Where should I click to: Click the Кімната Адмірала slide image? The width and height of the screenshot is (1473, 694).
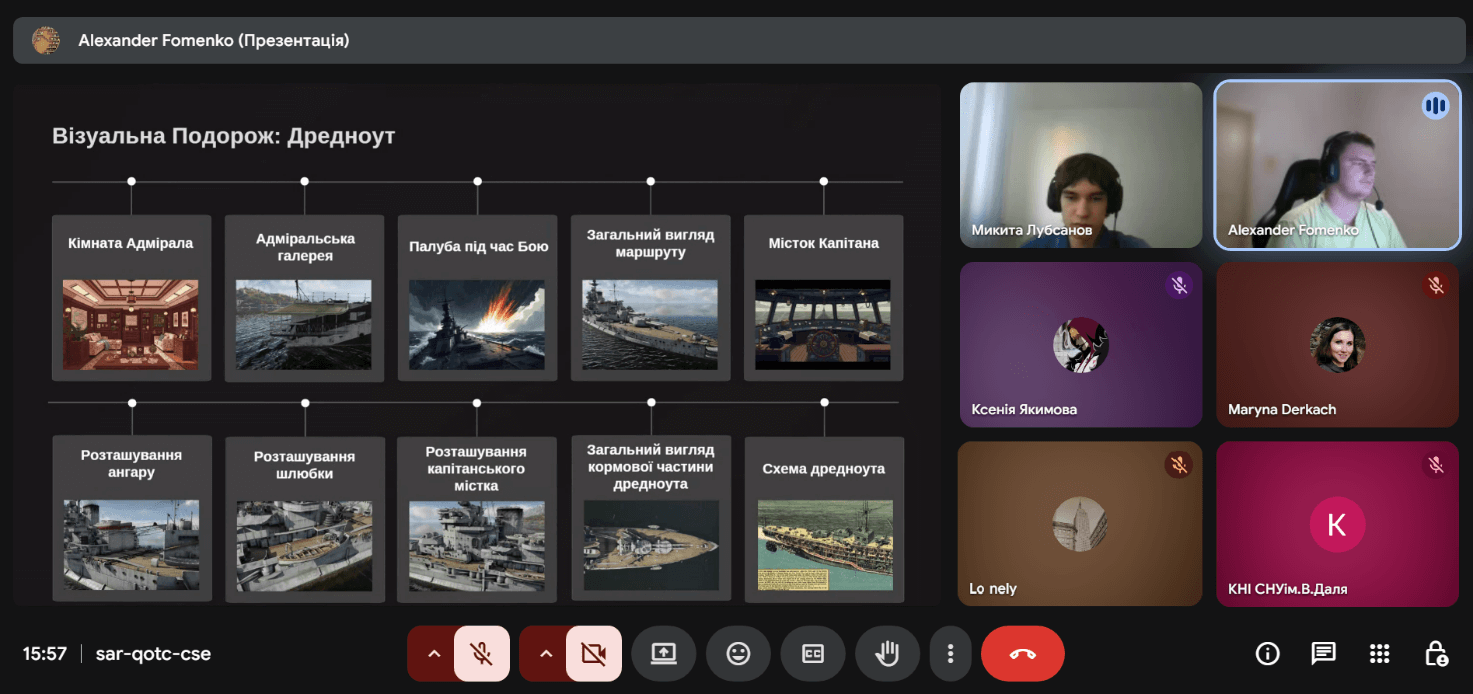coord(131,324)
